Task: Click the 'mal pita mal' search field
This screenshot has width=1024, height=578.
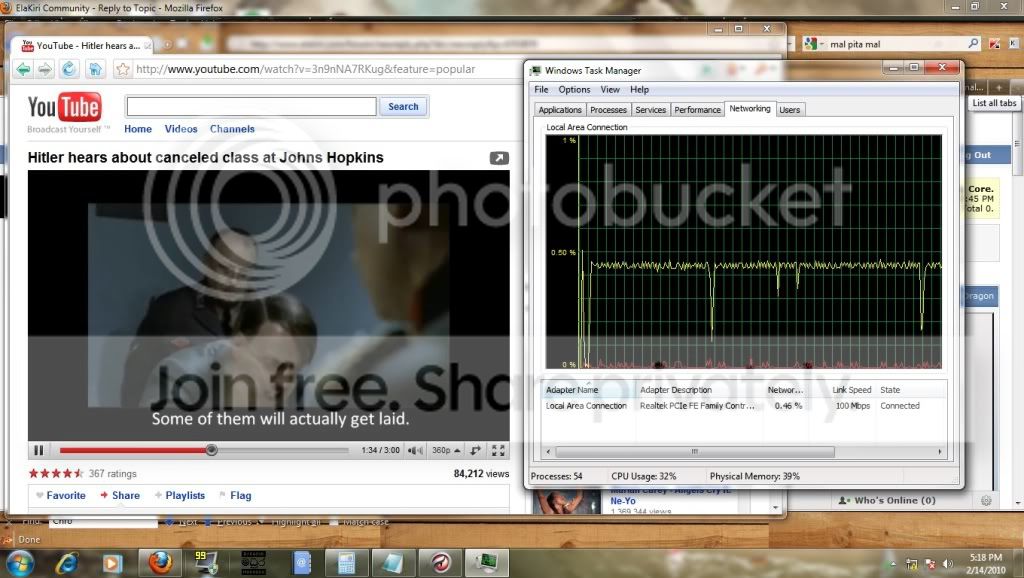Action: [895, 44]
